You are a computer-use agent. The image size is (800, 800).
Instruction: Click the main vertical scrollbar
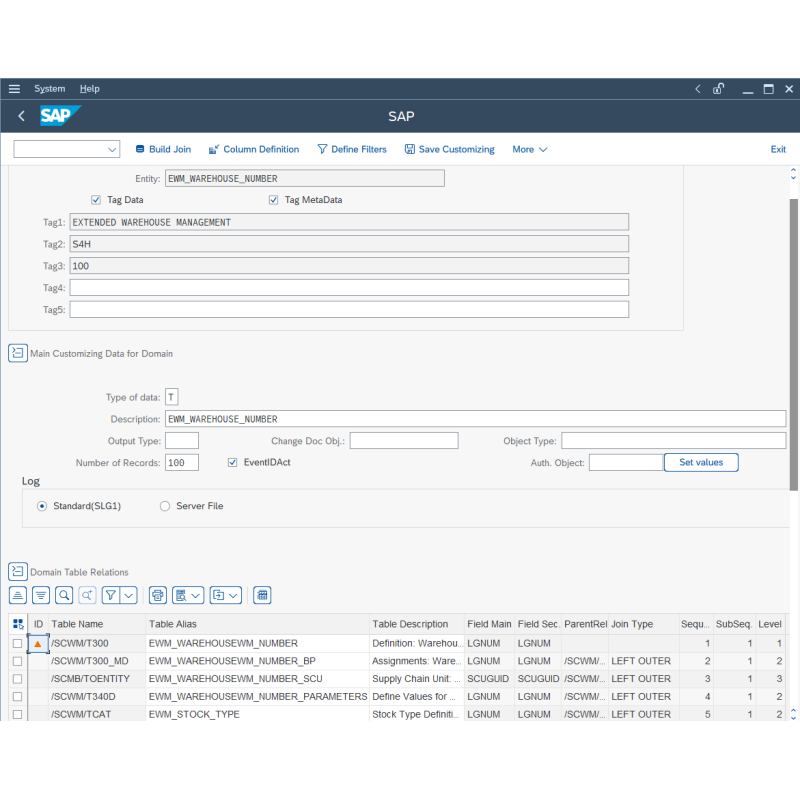[794, 344]
